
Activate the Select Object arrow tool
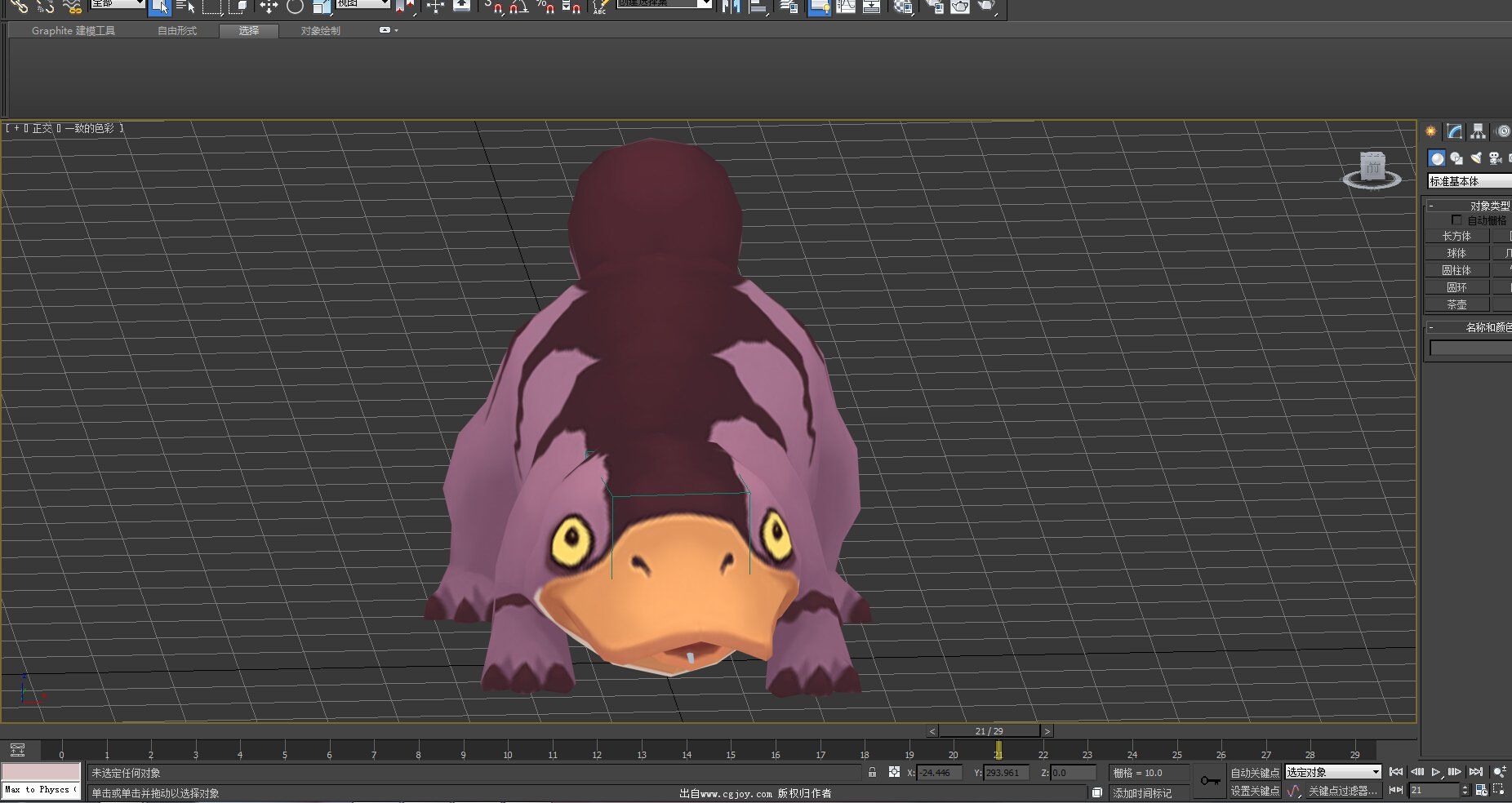click(159, 7)
